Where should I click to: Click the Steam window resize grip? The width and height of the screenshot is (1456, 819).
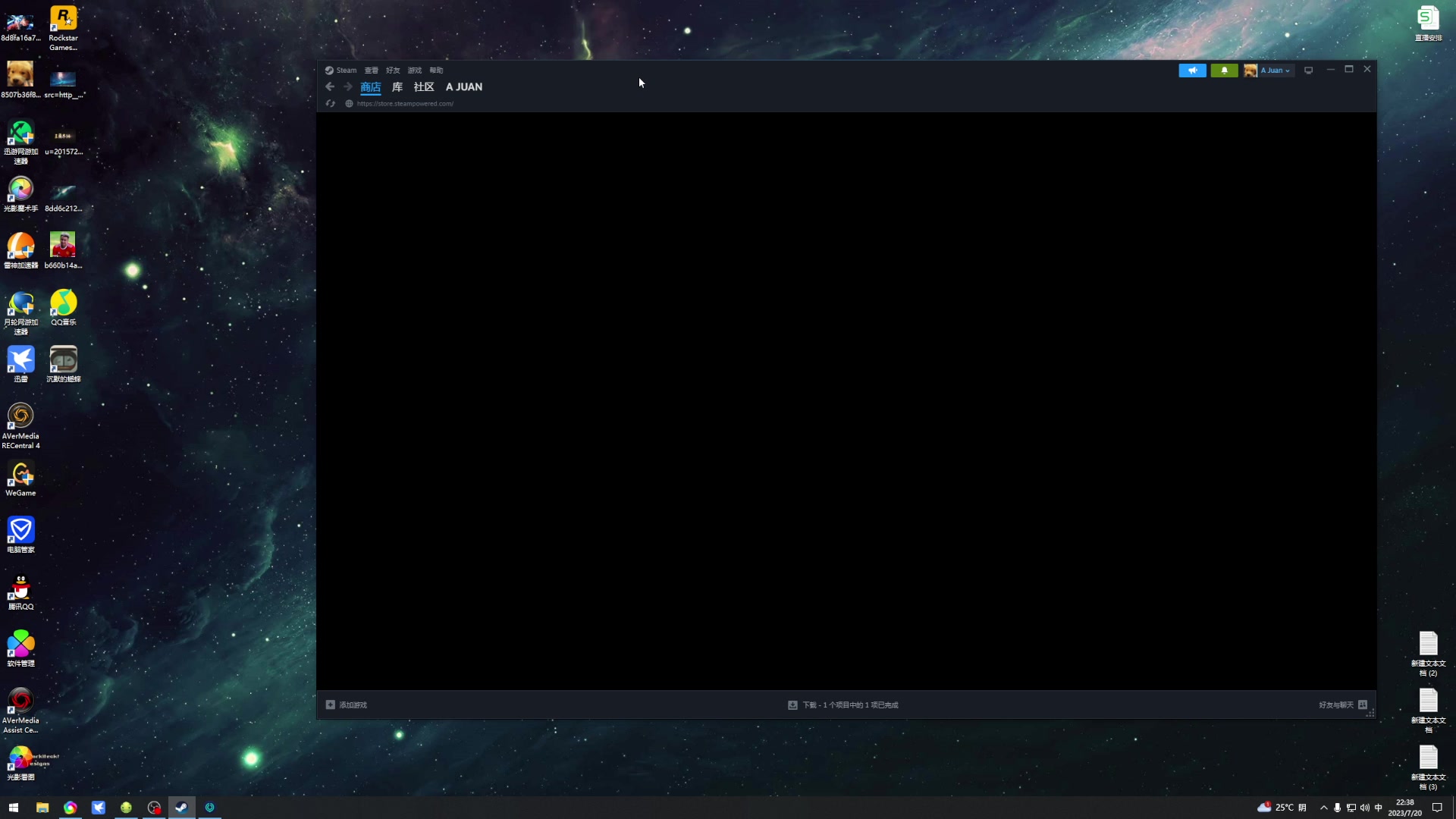click(1370, 714)
